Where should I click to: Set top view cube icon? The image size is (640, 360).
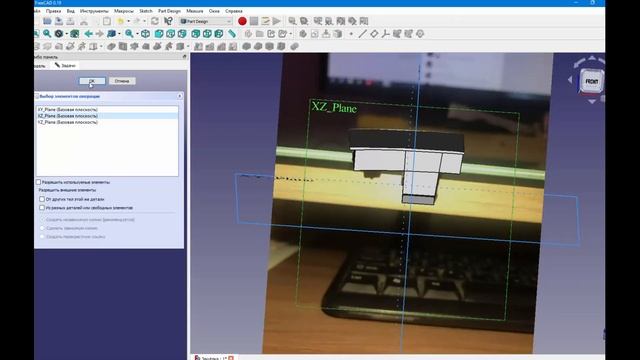click(x=171, y=34)
